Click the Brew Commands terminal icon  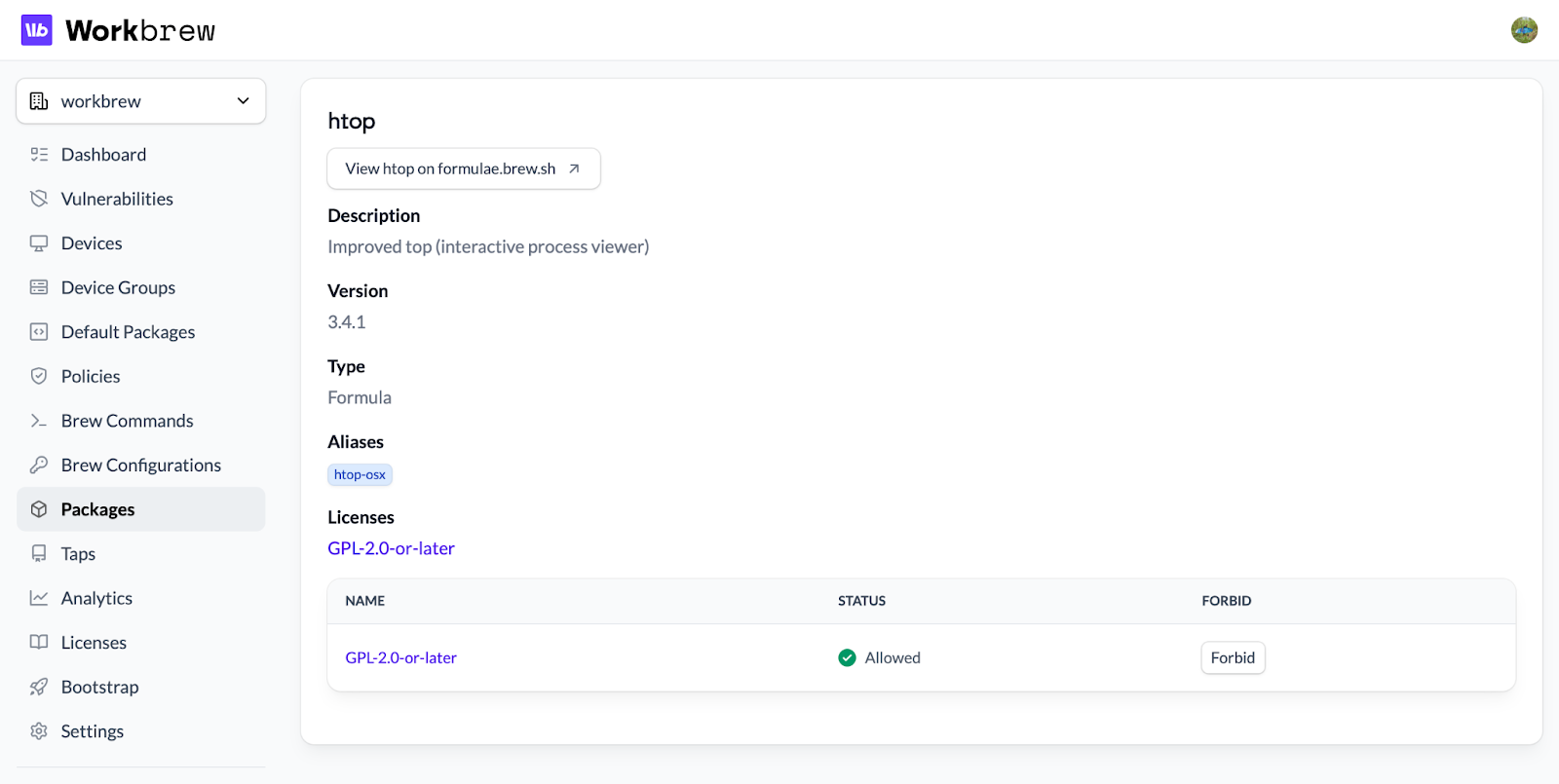pyautogui.click(x=39, y=421)
